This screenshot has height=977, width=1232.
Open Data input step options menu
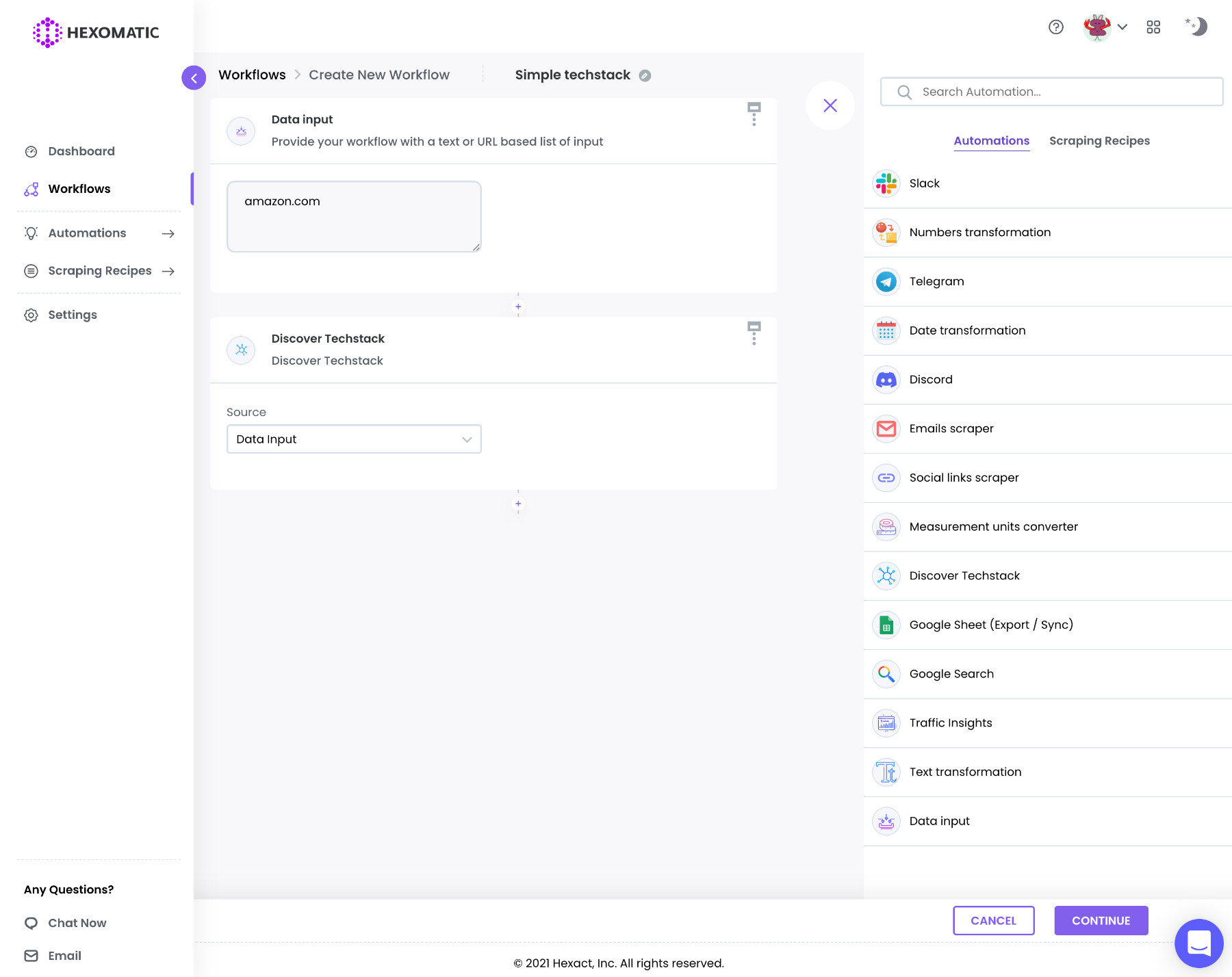tap(754, 114)
